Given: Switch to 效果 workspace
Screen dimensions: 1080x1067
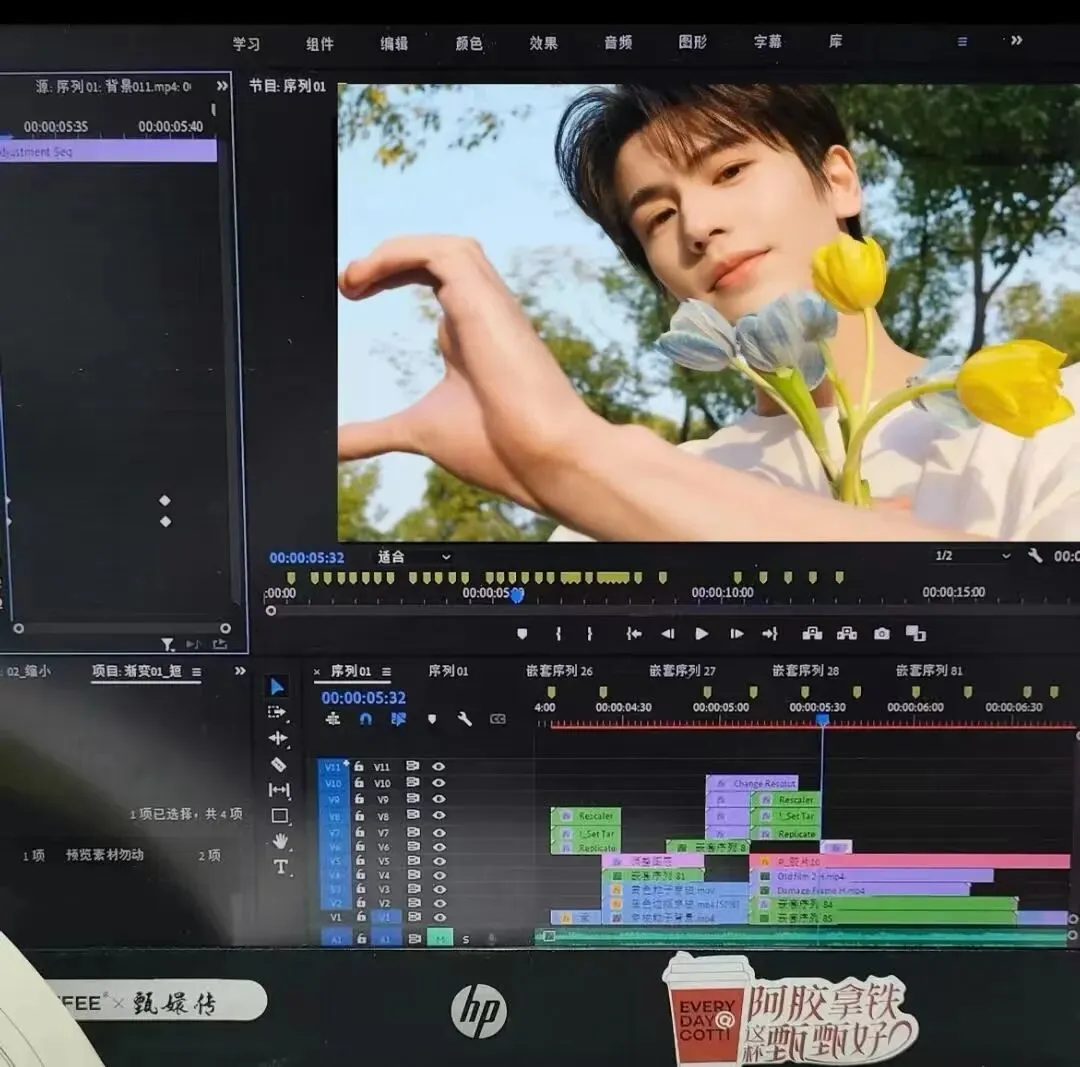Looking at the screenshot, I should click(543, 43).
